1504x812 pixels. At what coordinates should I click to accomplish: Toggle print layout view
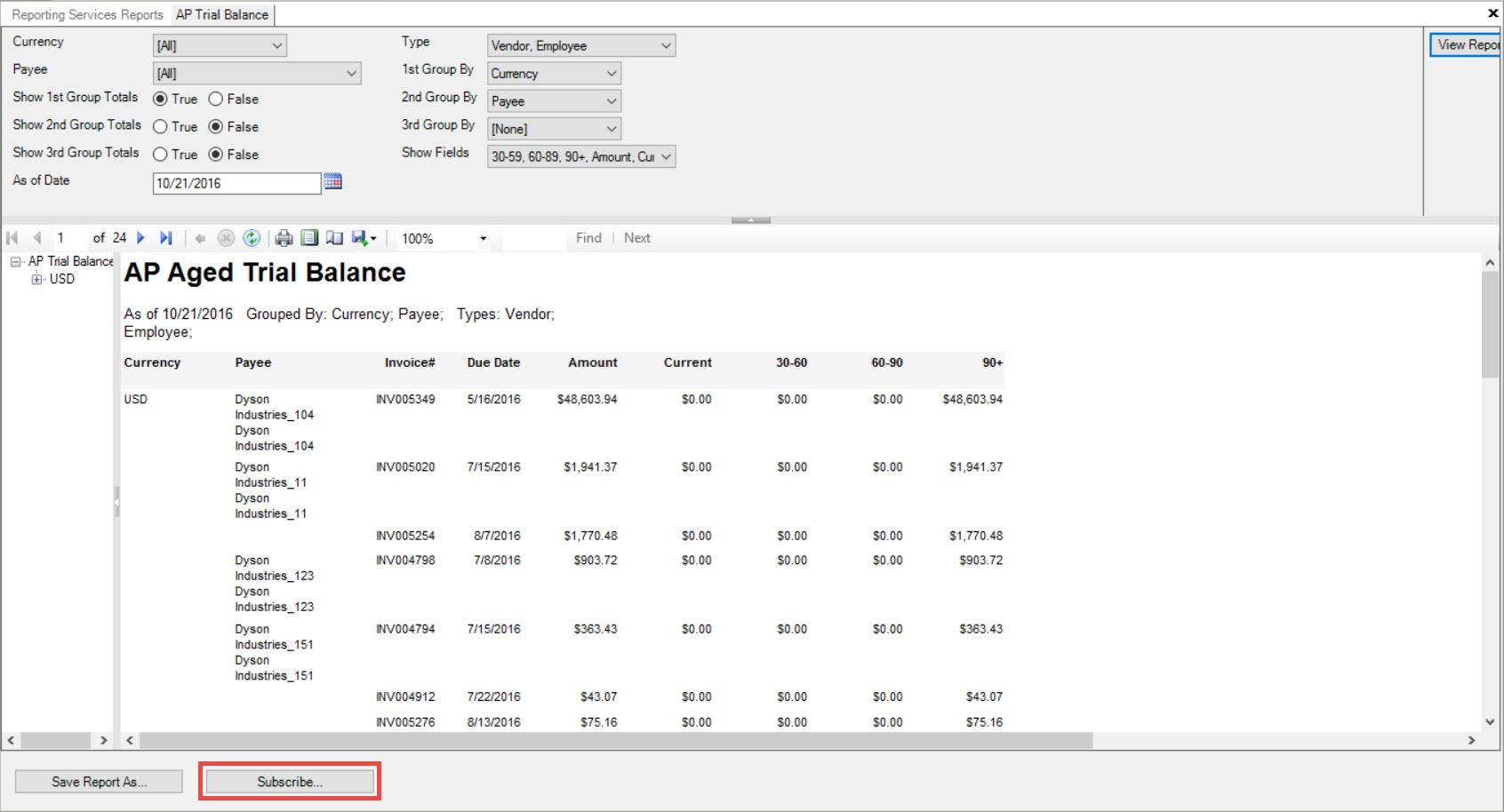[x=309, y=238]
